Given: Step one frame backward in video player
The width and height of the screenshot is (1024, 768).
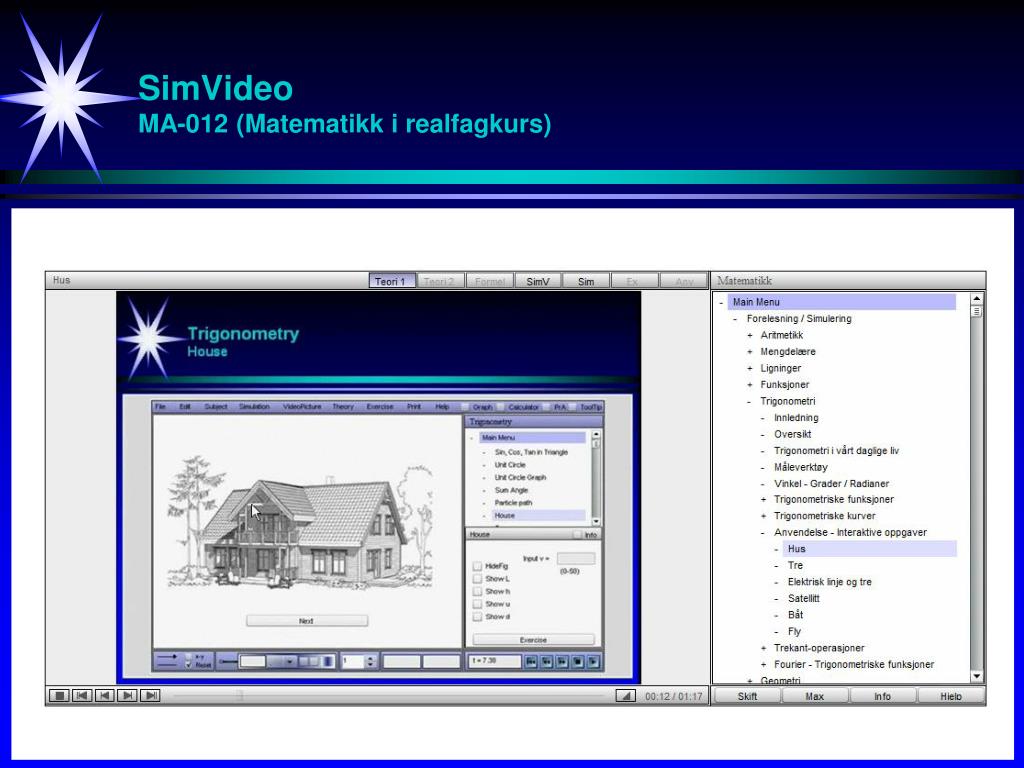Looking at the screenshot, I should (x=104, y=696).
